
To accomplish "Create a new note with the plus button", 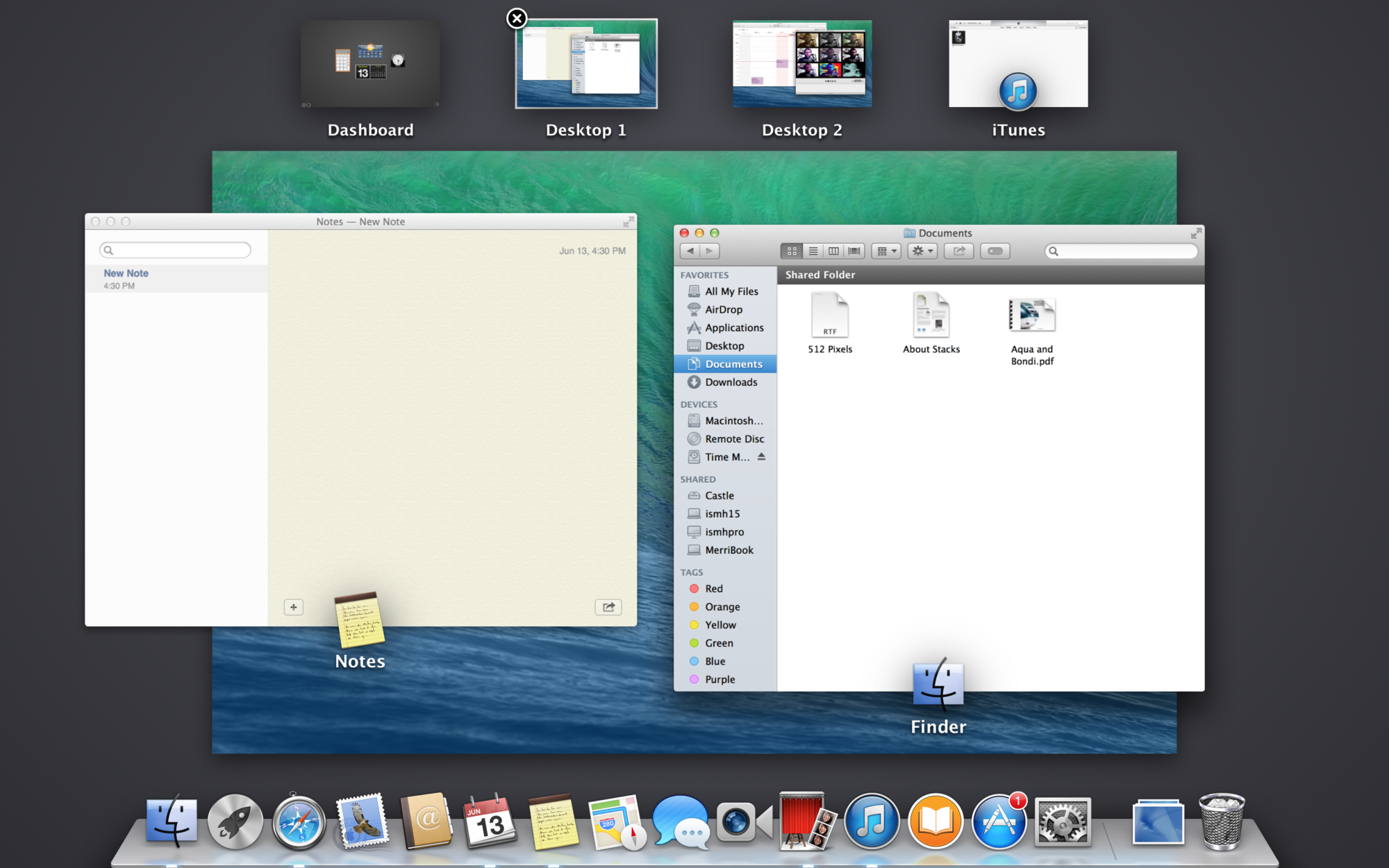I will [x=293, y=607].
